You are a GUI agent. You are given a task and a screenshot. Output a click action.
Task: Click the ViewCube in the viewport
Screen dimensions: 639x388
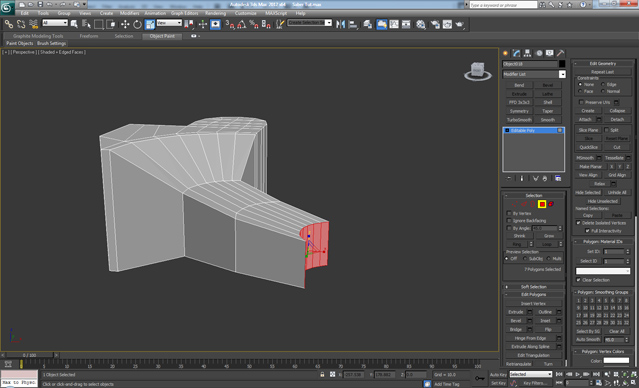478,71
